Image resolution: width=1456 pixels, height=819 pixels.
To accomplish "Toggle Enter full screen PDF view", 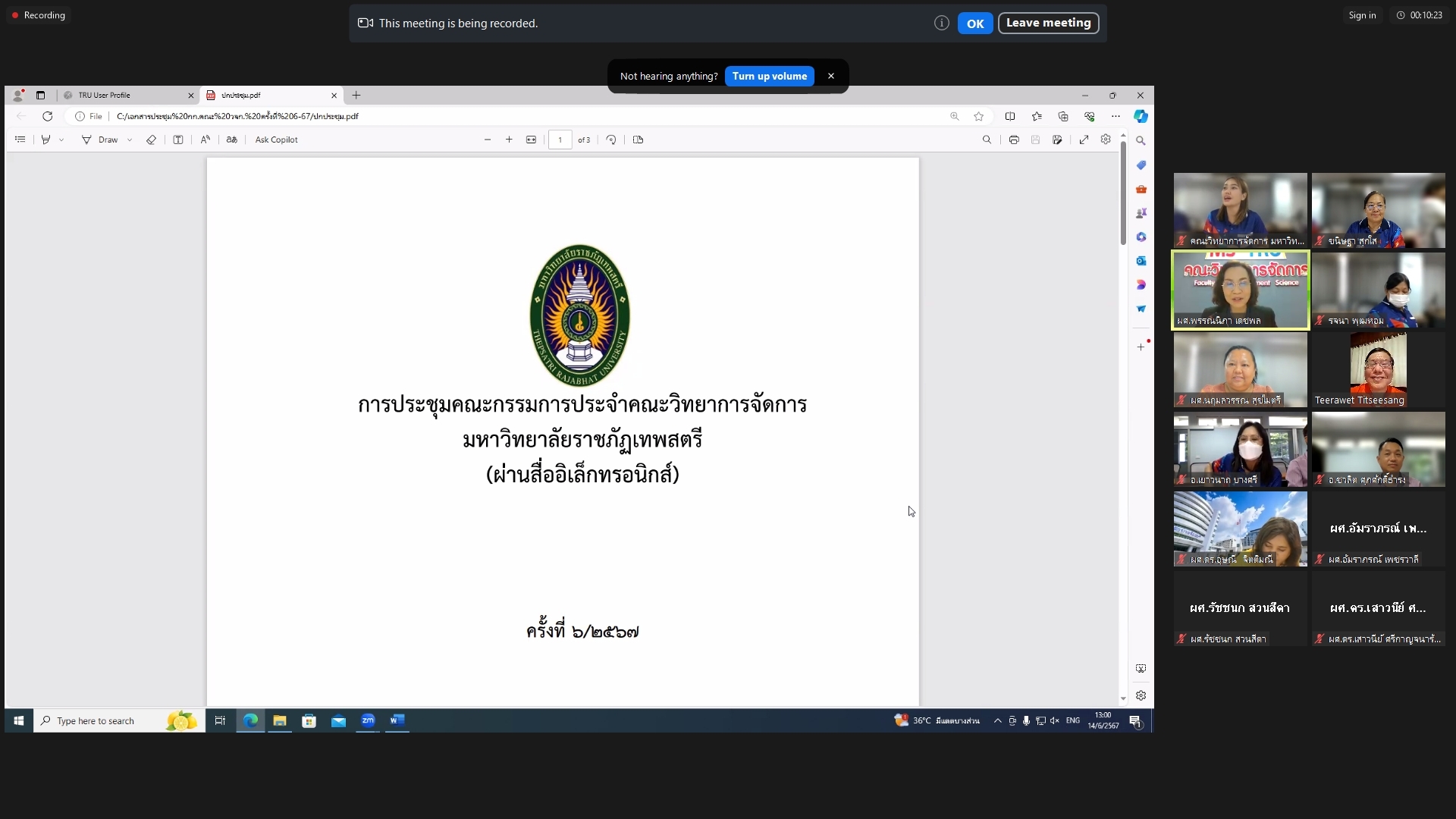I will tap(1084, 140).
